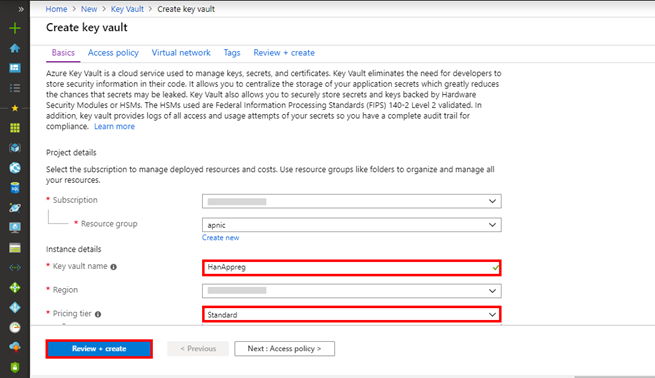
Task: Open the Subscription dropdown
Action: [x=352, y=201]
